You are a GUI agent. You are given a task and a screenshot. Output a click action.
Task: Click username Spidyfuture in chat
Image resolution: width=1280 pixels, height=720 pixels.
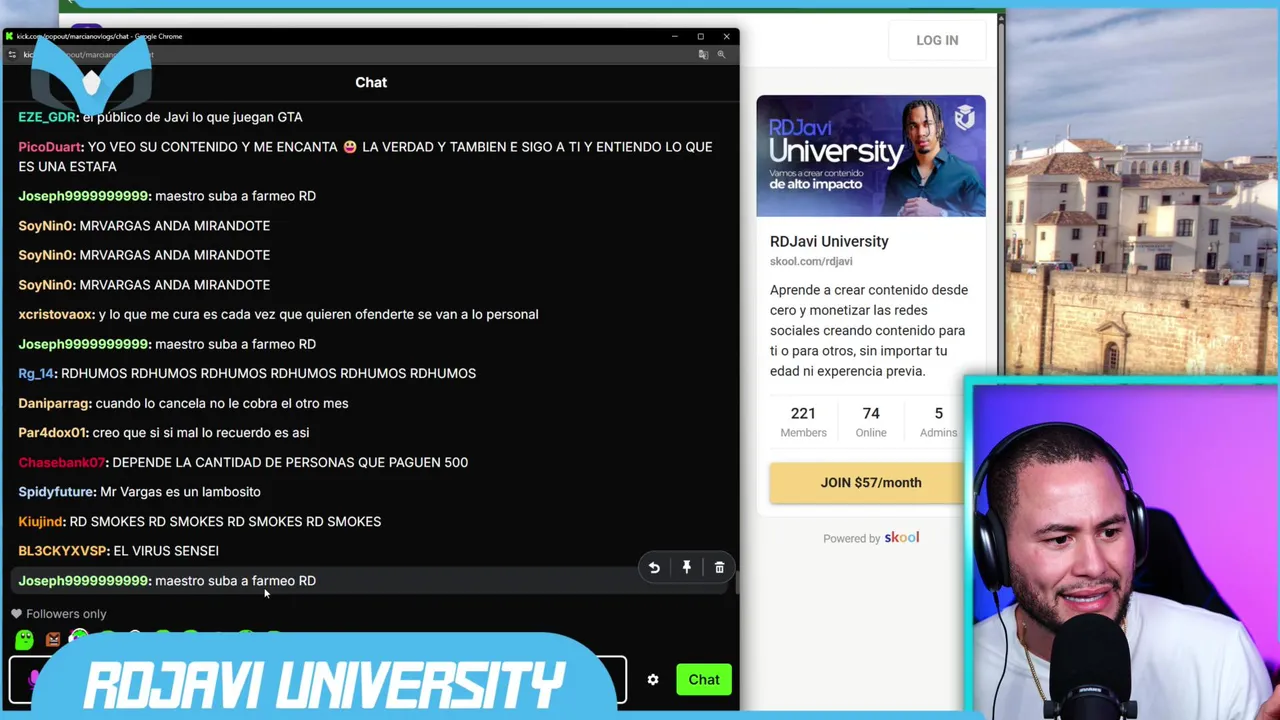(x=56, y=492)
